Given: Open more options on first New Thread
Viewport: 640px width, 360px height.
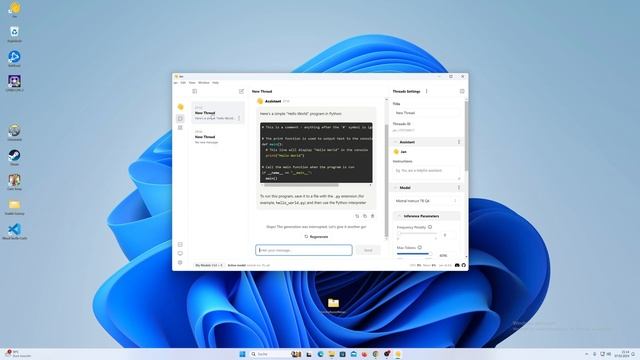Looking at the screenshot, I should (x=239, y=118).
